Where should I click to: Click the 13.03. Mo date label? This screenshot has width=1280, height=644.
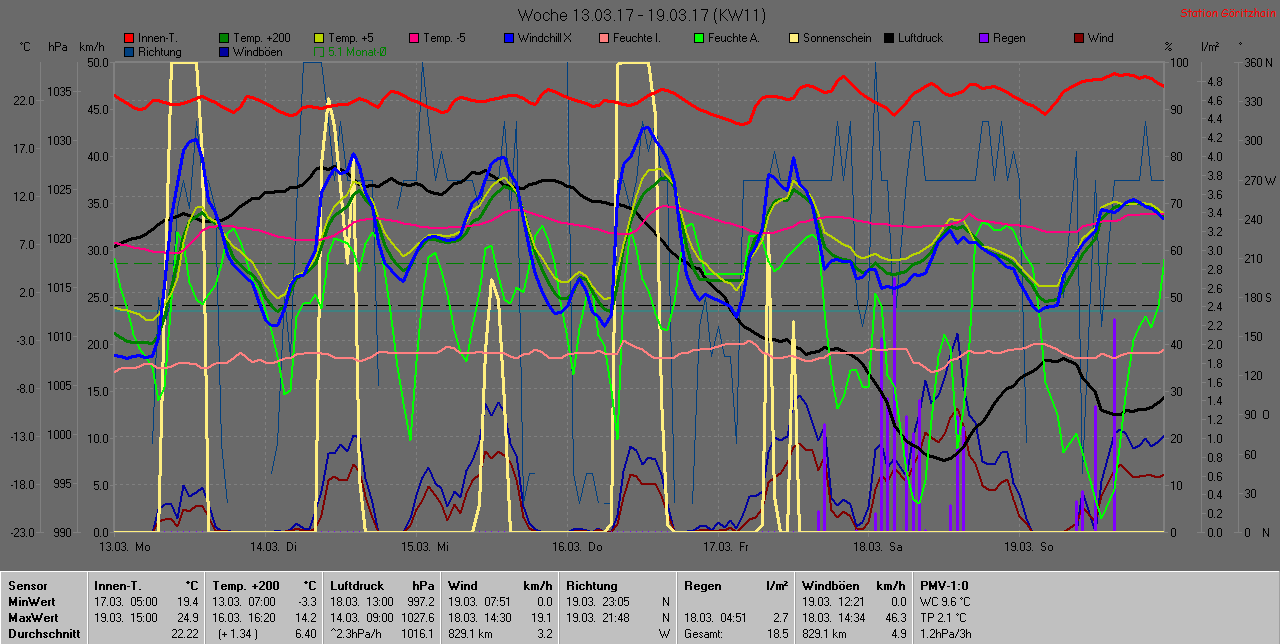126,547
